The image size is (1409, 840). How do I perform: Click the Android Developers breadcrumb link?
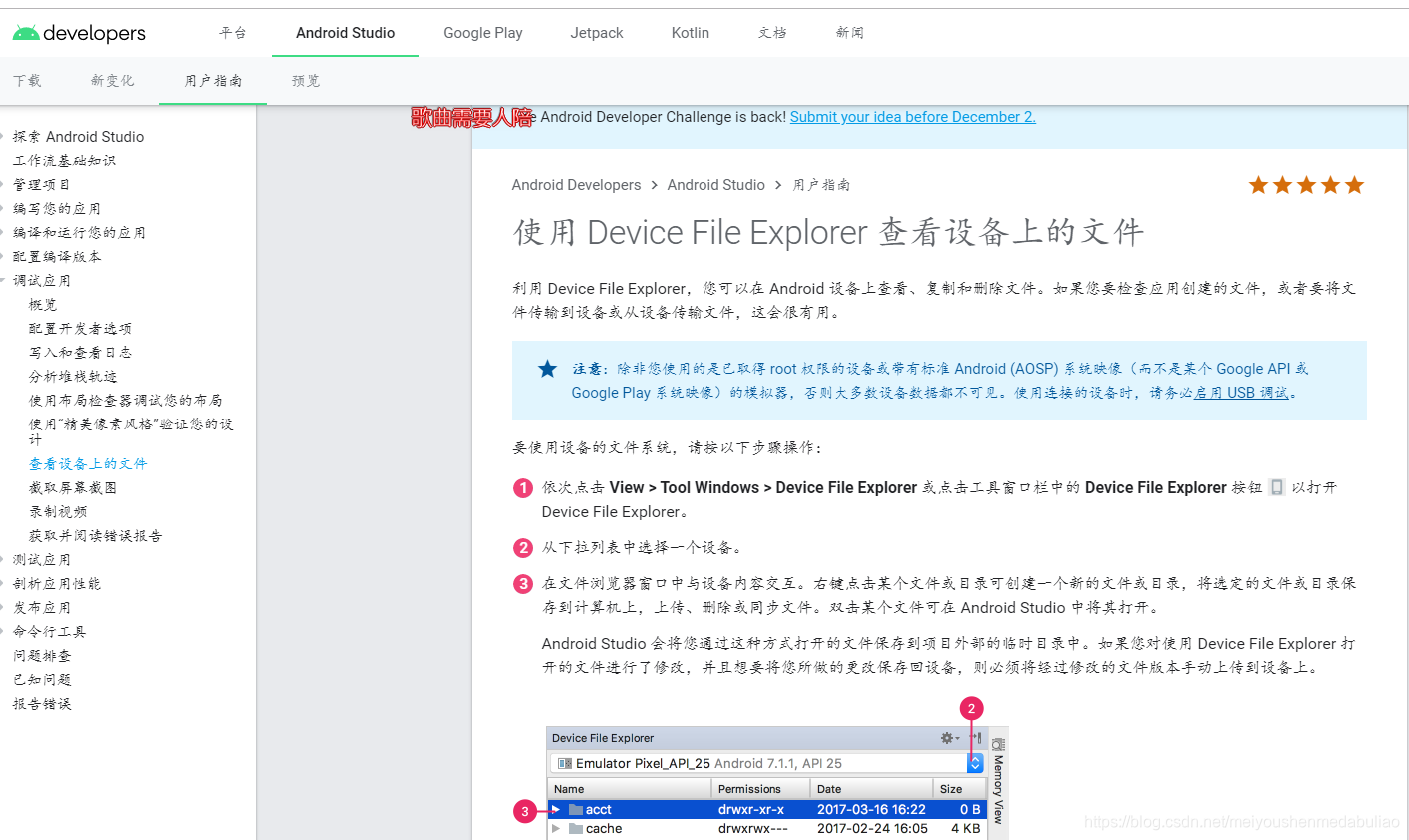point(576,185)
